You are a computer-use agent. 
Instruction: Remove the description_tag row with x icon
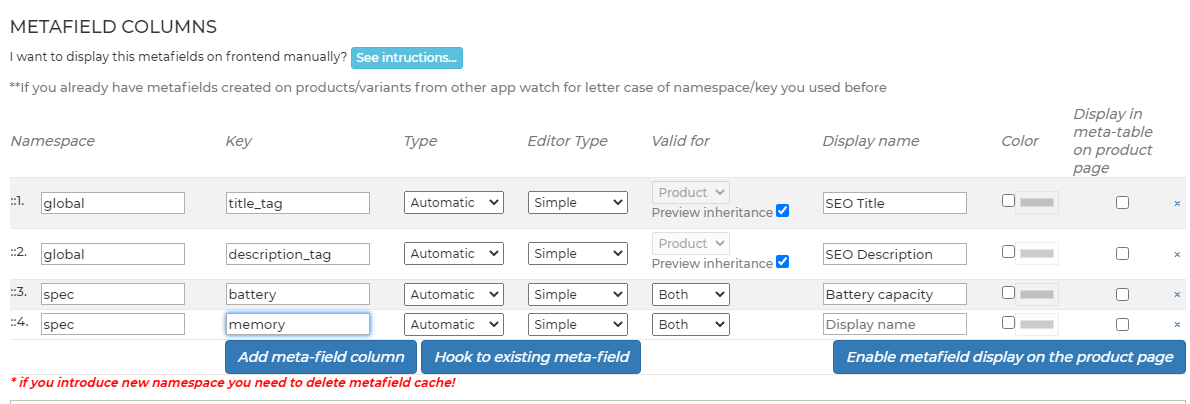(1177, 254)
